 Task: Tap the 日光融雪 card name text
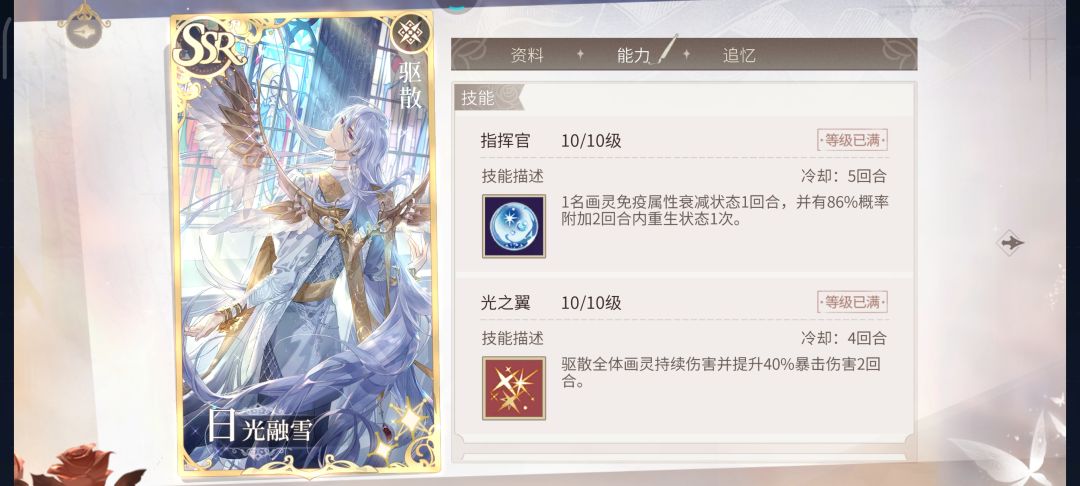coord(260,427)
